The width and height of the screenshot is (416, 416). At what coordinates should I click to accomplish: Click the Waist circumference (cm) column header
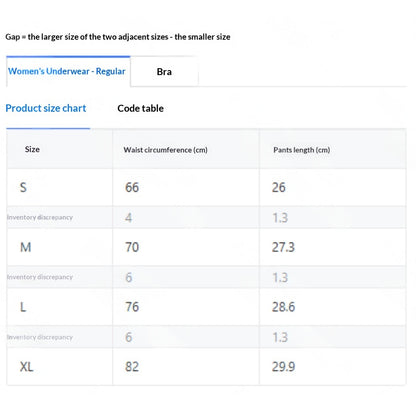click(x=165, y=150)
